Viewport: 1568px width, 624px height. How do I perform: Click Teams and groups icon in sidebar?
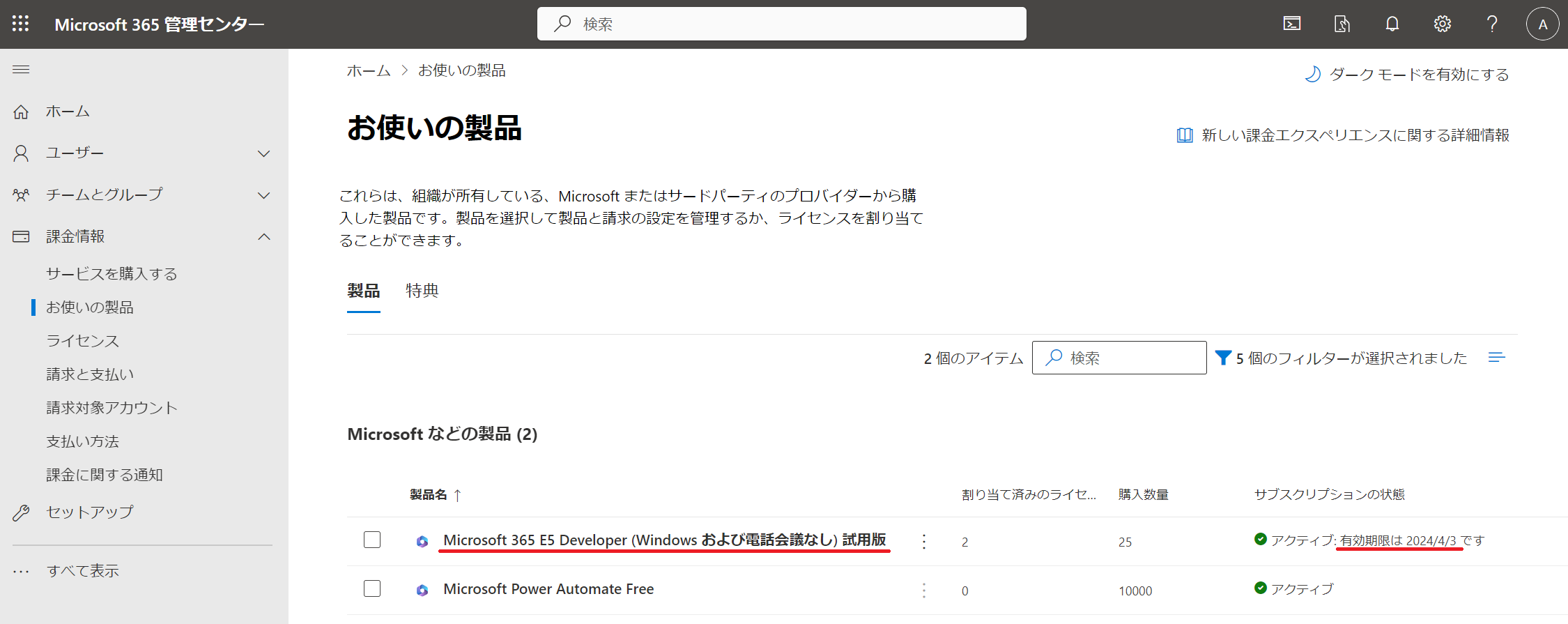(21, 195)
